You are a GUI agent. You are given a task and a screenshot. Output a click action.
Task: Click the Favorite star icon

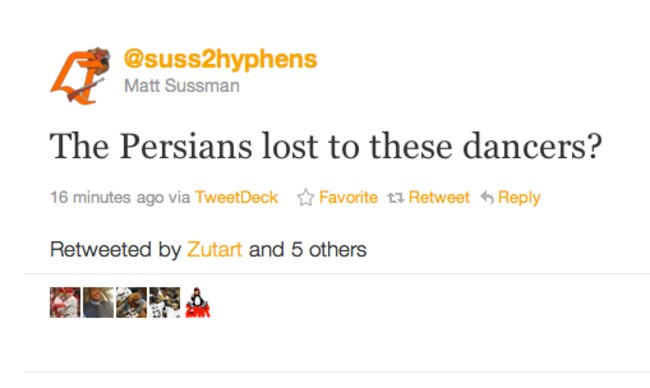[306, 197]
